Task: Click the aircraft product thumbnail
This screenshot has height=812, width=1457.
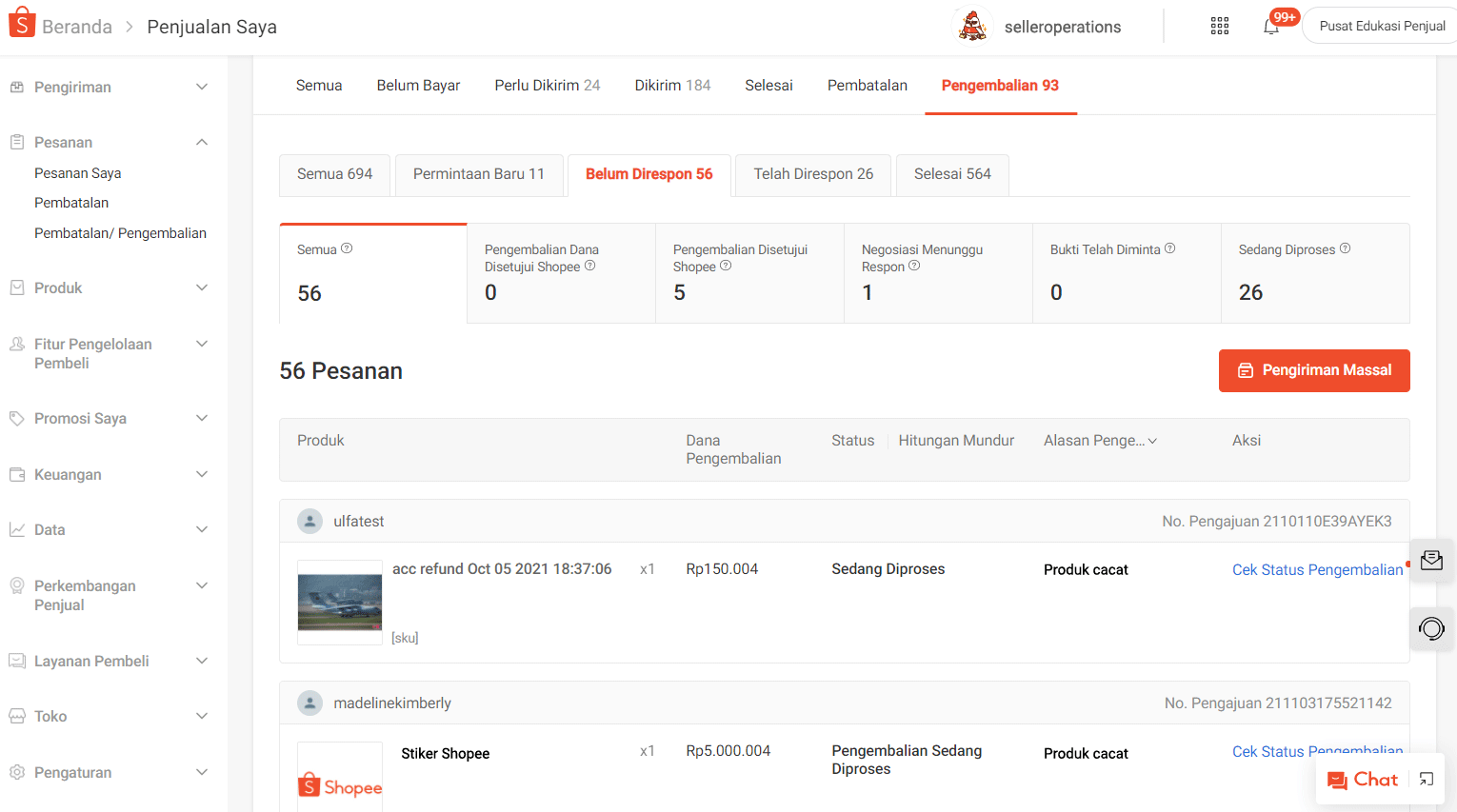Action: [339, 602]
